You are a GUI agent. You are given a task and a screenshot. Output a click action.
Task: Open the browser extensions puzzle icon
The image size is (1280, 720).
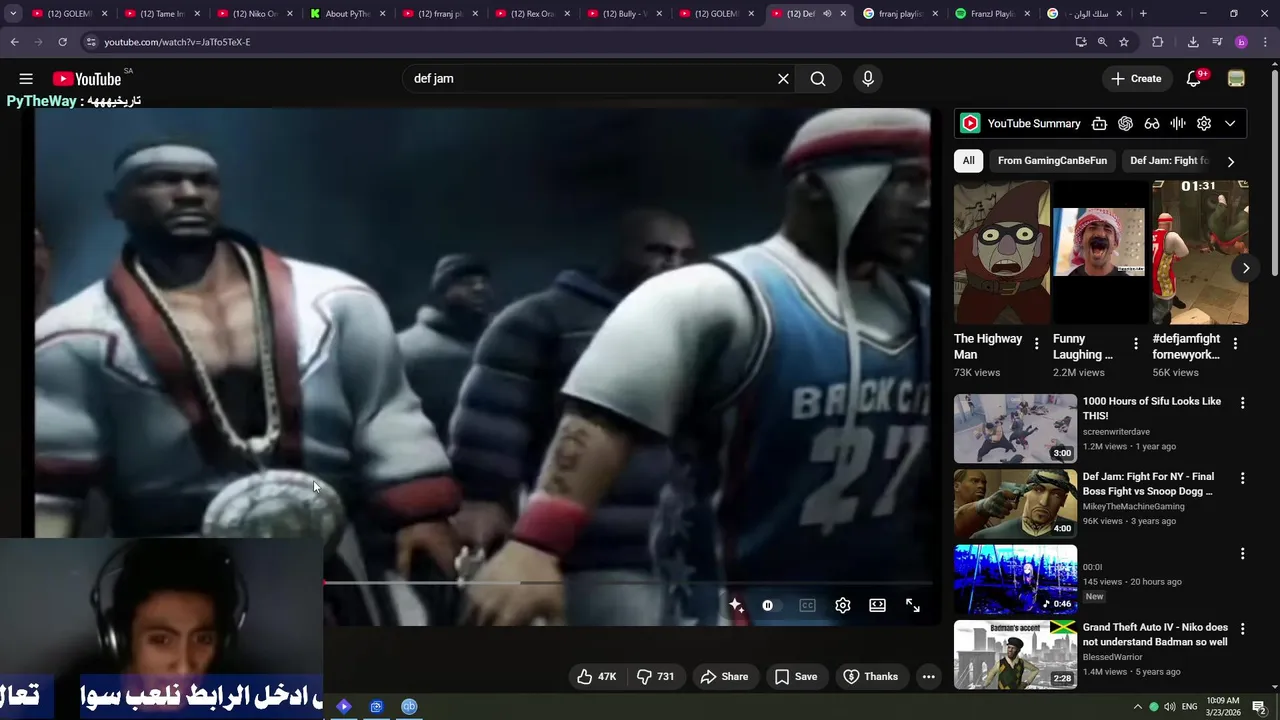click(x=1158, y=42)
